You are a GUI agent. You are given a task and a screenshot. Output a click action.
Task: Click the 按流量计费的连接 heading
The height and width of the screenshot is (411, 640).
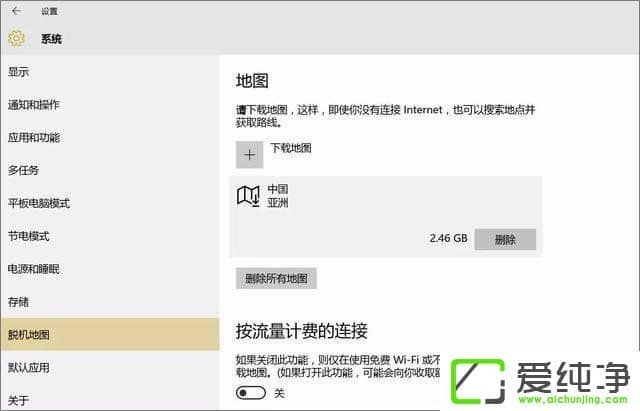[301, 331]
